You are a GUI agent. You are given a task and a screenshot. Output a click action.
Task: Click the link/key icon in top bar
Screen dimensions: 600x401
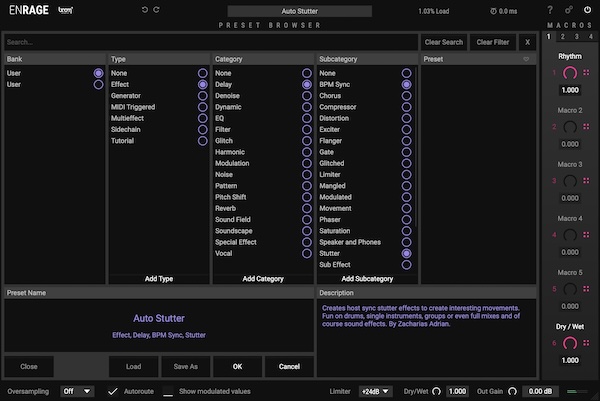(x=569, y=10)
